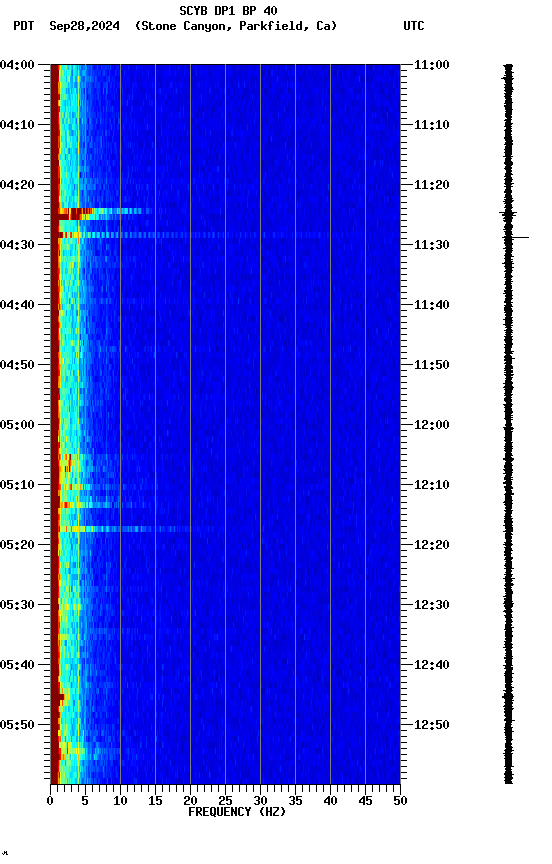The width and height of the screenshot is (552, 864).
Task: Click the '12:30' UTC time label
Action: (432, 606)
